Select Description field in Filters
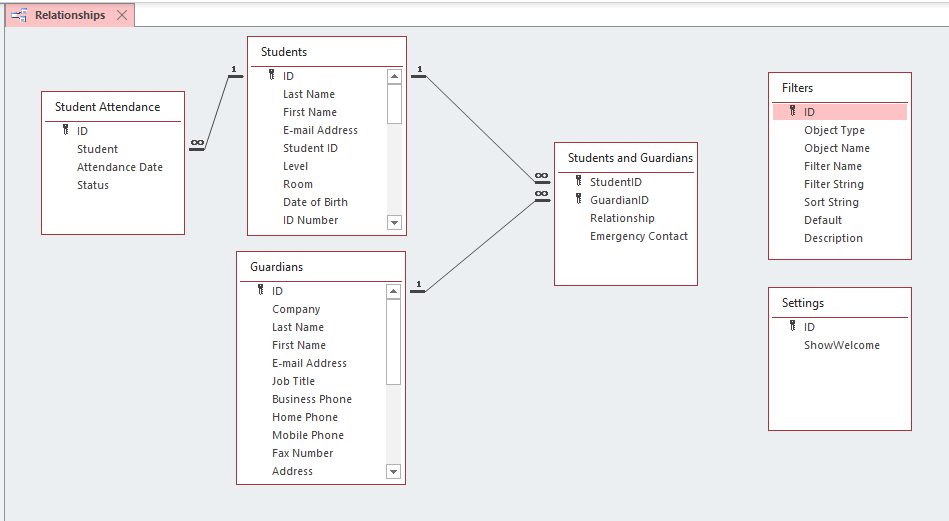Screen dimensions: 949x521 pyautogui.click(x=833, y=238)
